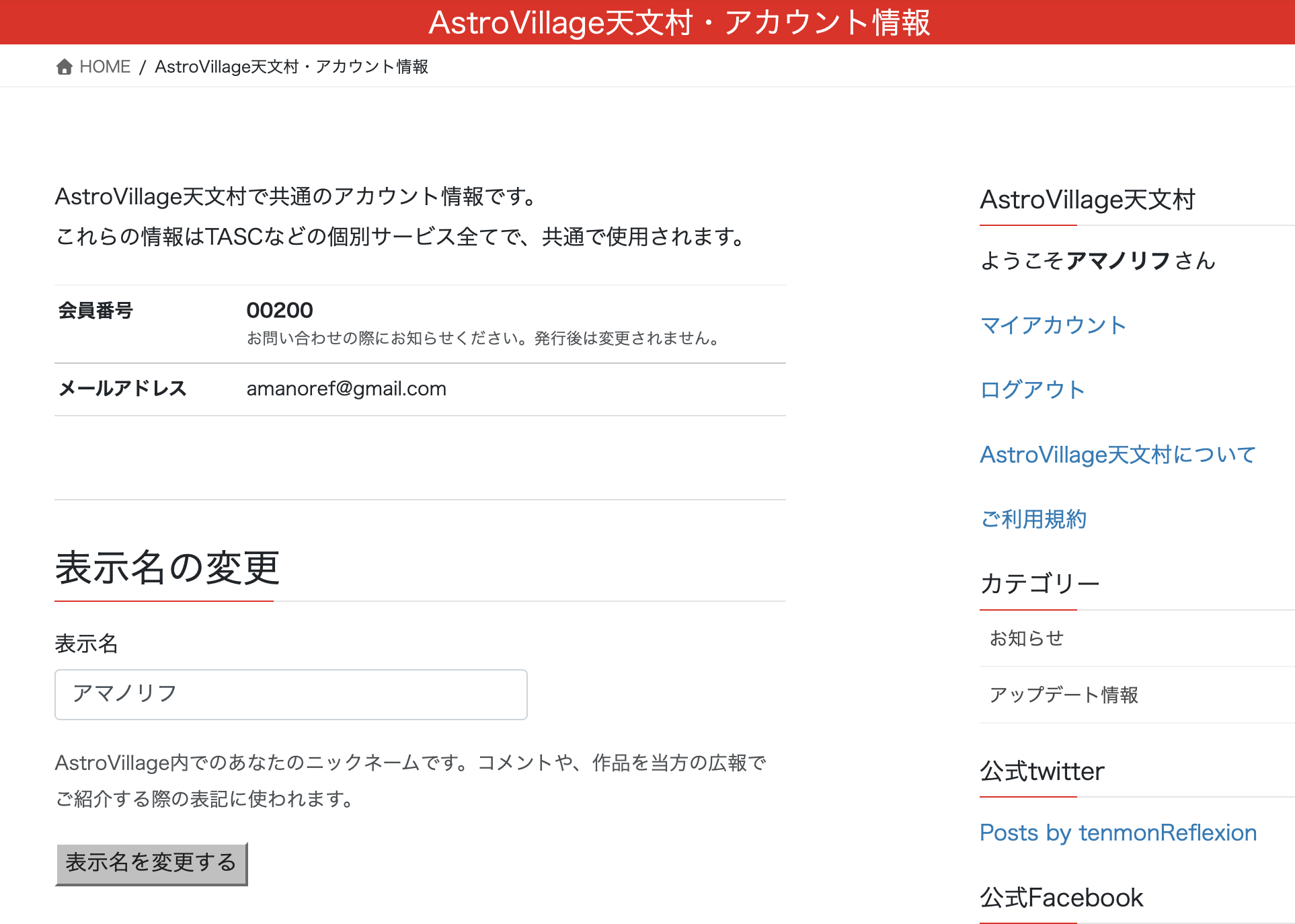Click the member number 00200
The image size is (1295, 924).
pos(280,310)
